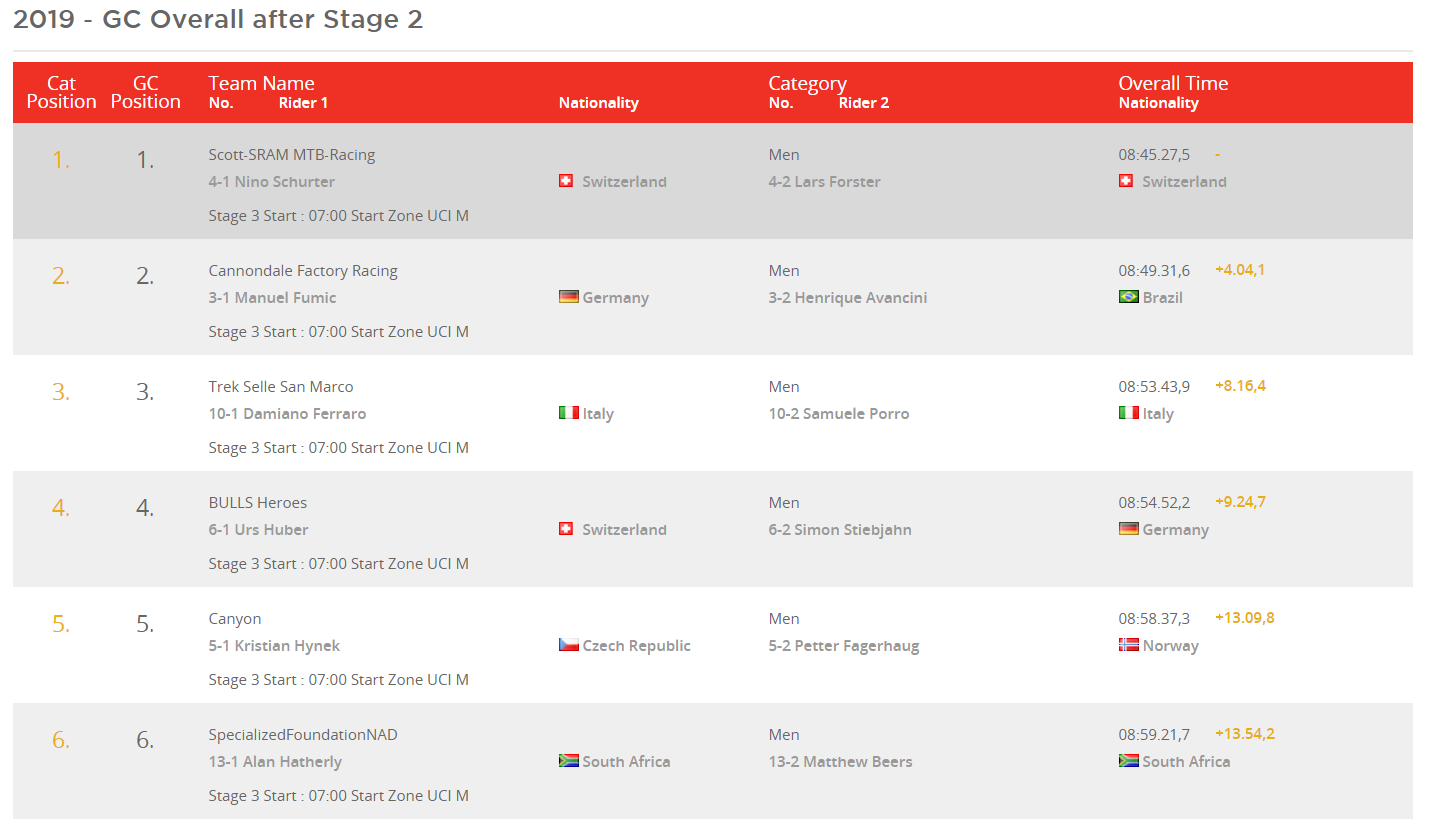
Task: Click the Swiss flag beside Nino Schurter
Action: point(566,181)
